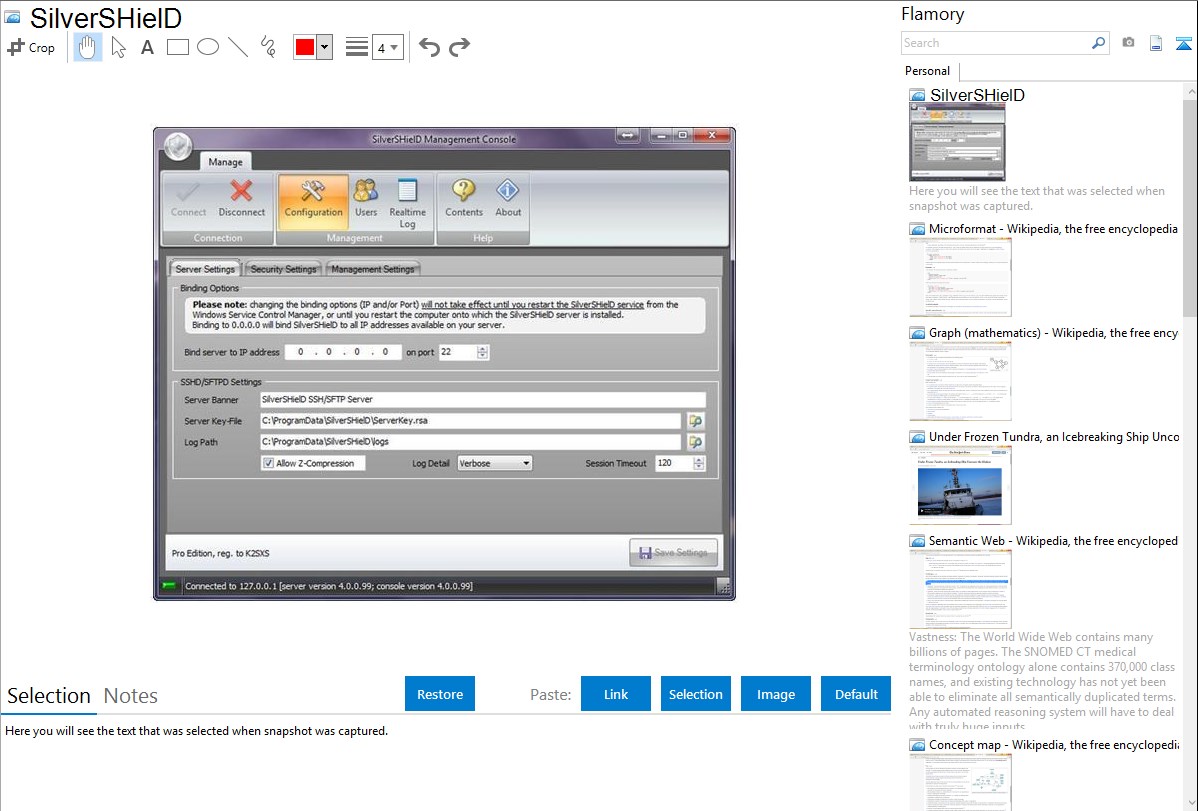Image resolution: width=1198 pixels, height=811 pixels.
Task: Switch to the Selection tab
Action: tap(49, 696)
